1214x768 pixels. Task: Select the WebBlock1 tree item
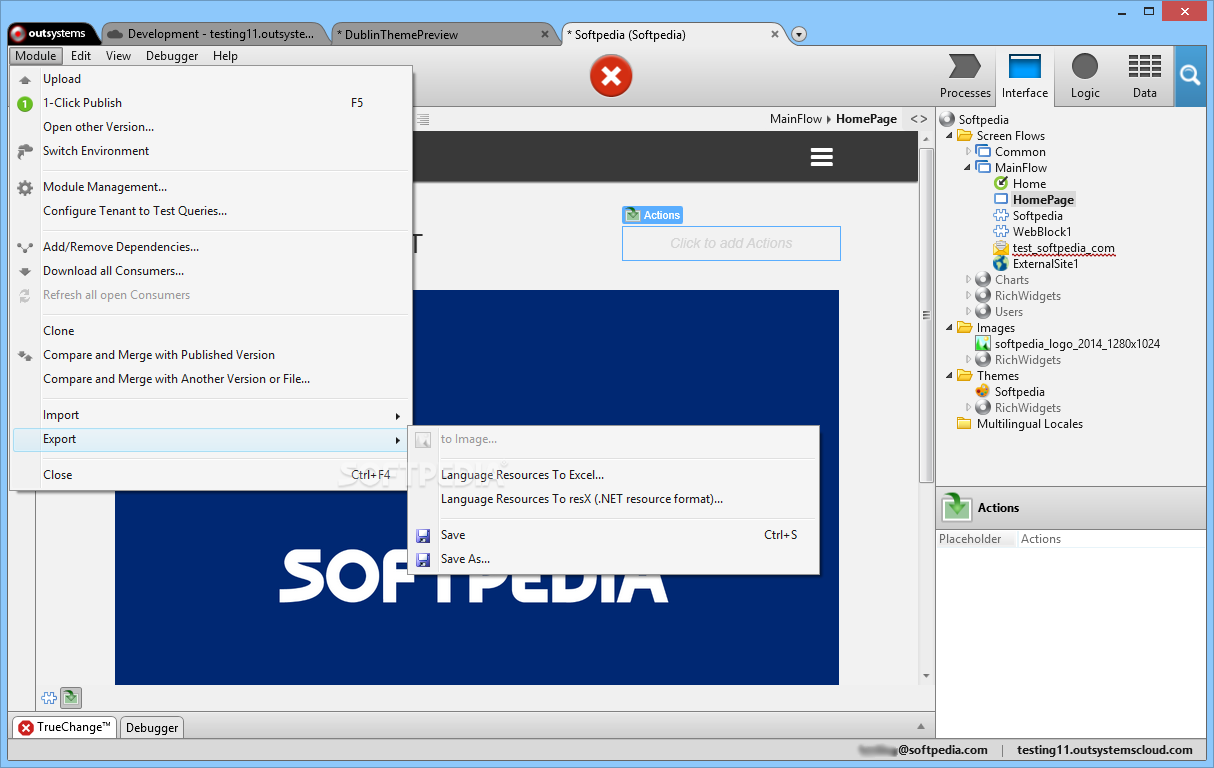pos(1042,232)
